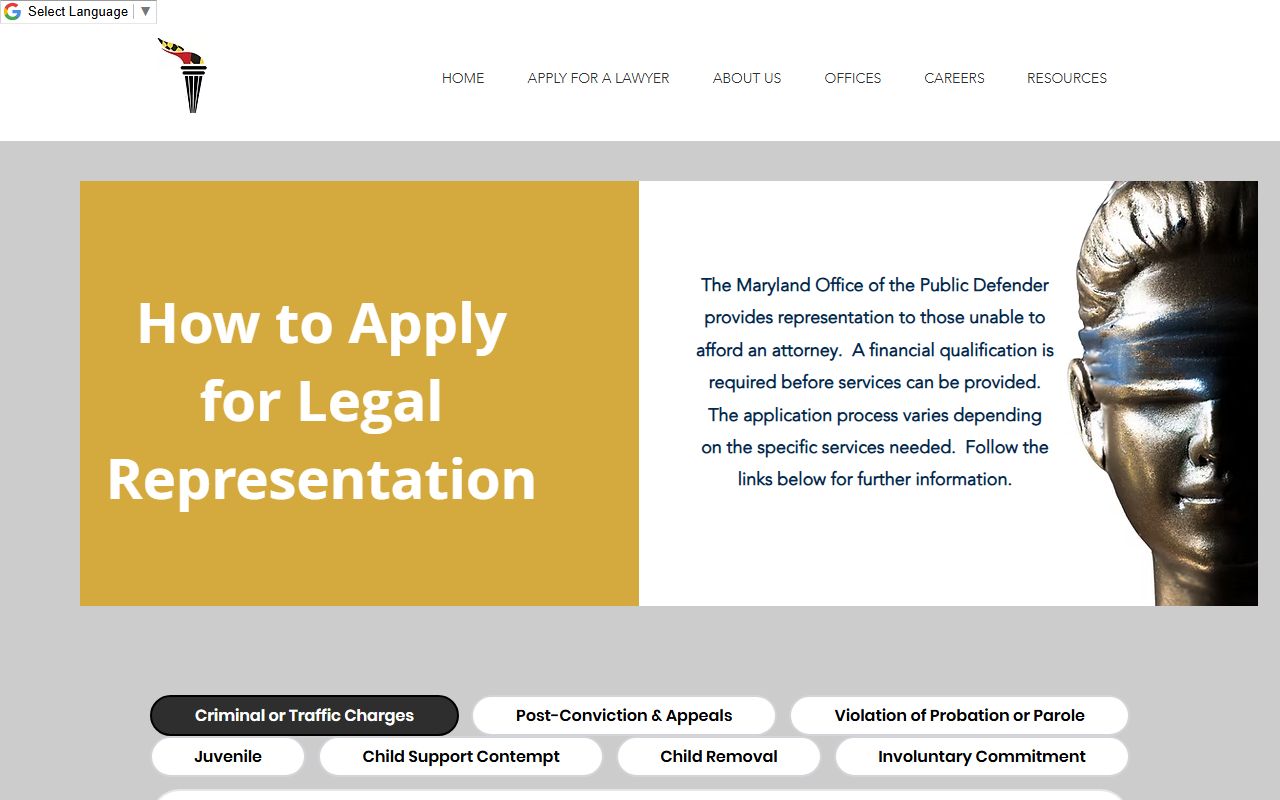Click the Maryland Office of the Public Defender paragraph
Image resolution: width=1280 pixels, height=800 pixels.
click(x=875, y=382)
